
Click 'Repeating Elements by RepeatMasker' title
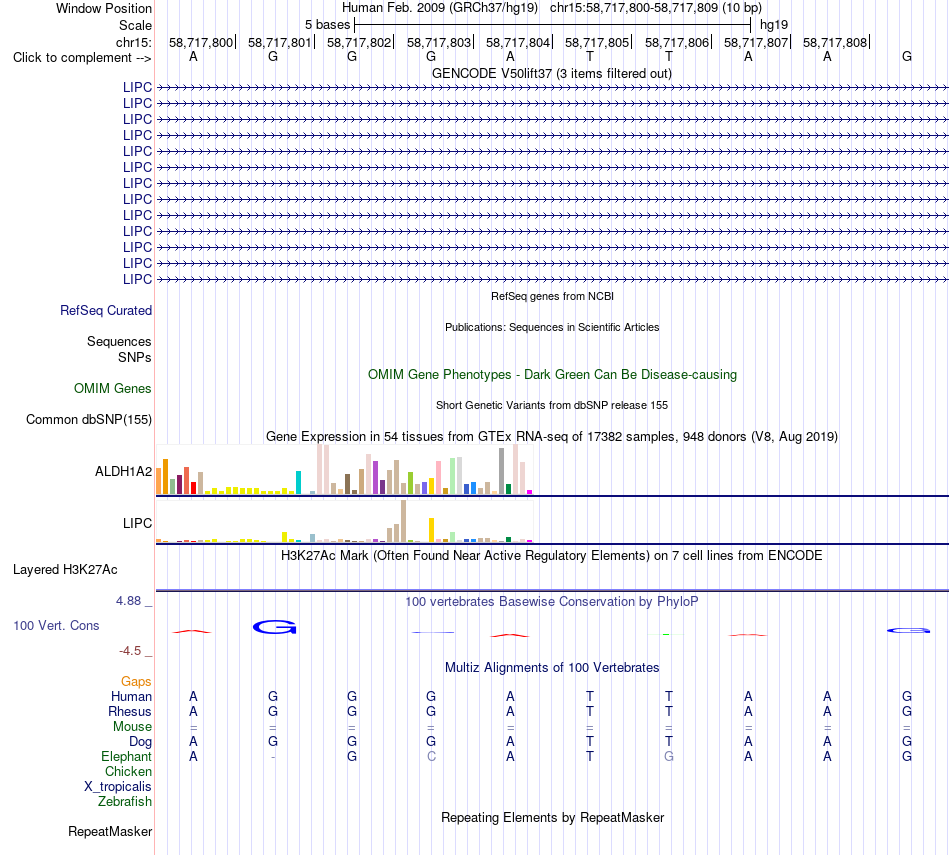[x=552, y=817]
